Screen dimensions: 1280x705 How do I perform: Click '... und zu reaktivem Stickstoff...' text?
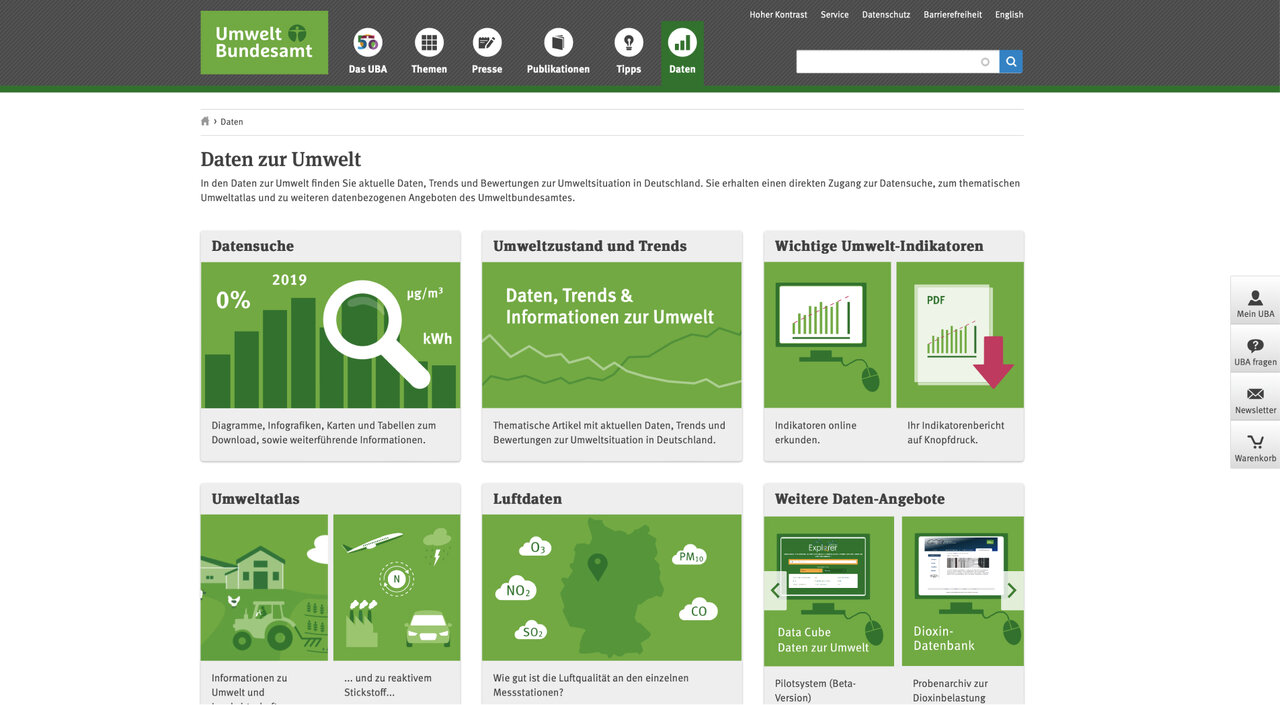point(388,685)
